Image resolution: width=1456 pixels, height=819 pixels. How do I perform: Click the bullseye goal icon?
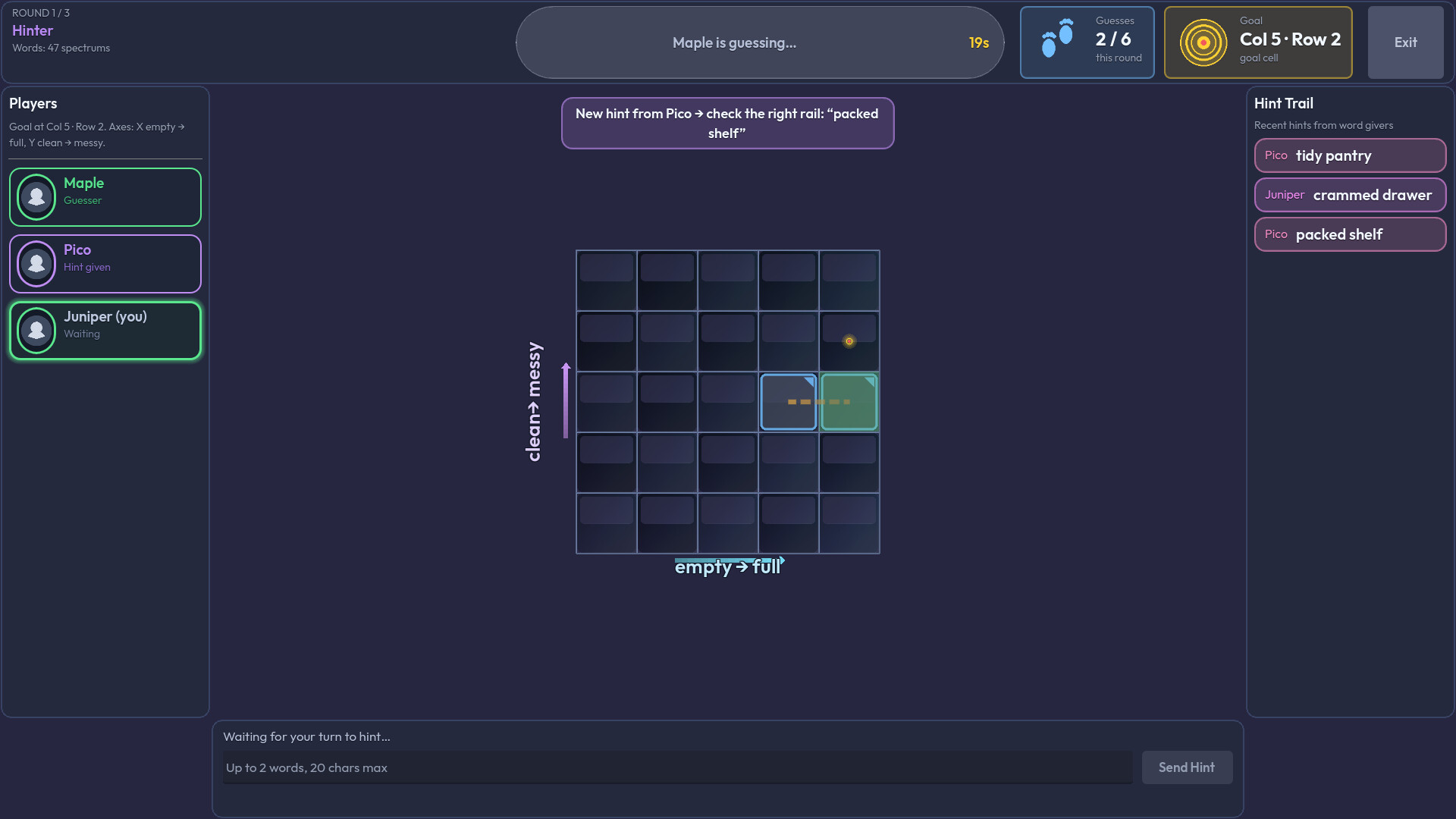pos(1203,42)
